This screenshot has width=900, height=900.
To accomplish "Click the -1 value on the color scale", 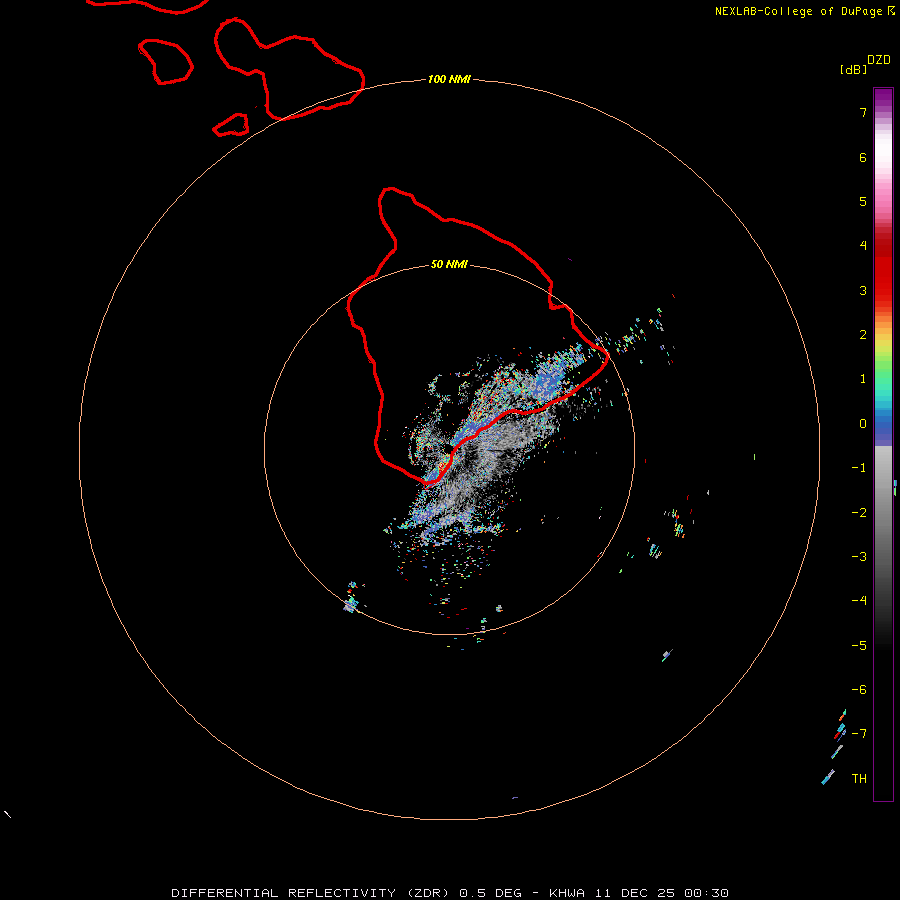I will point(859,468).
